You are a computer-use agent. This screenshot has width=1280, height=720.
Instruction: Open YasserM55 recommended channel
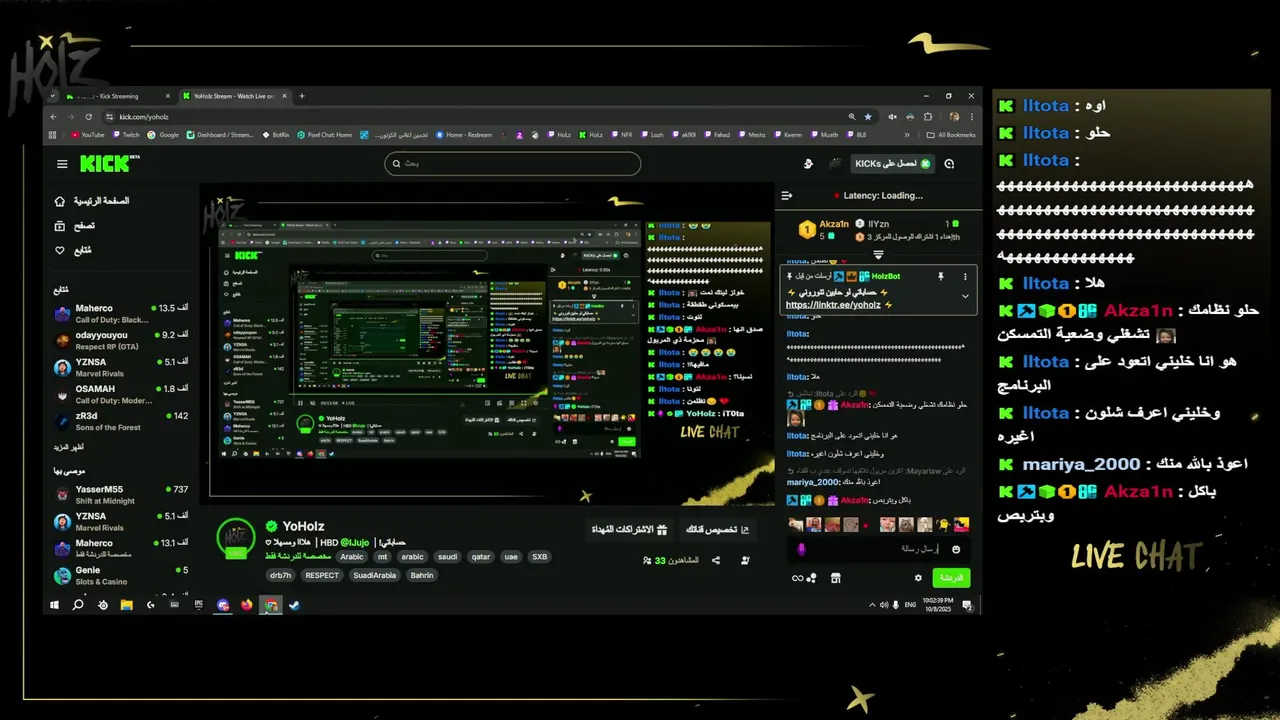pos(121,495)
